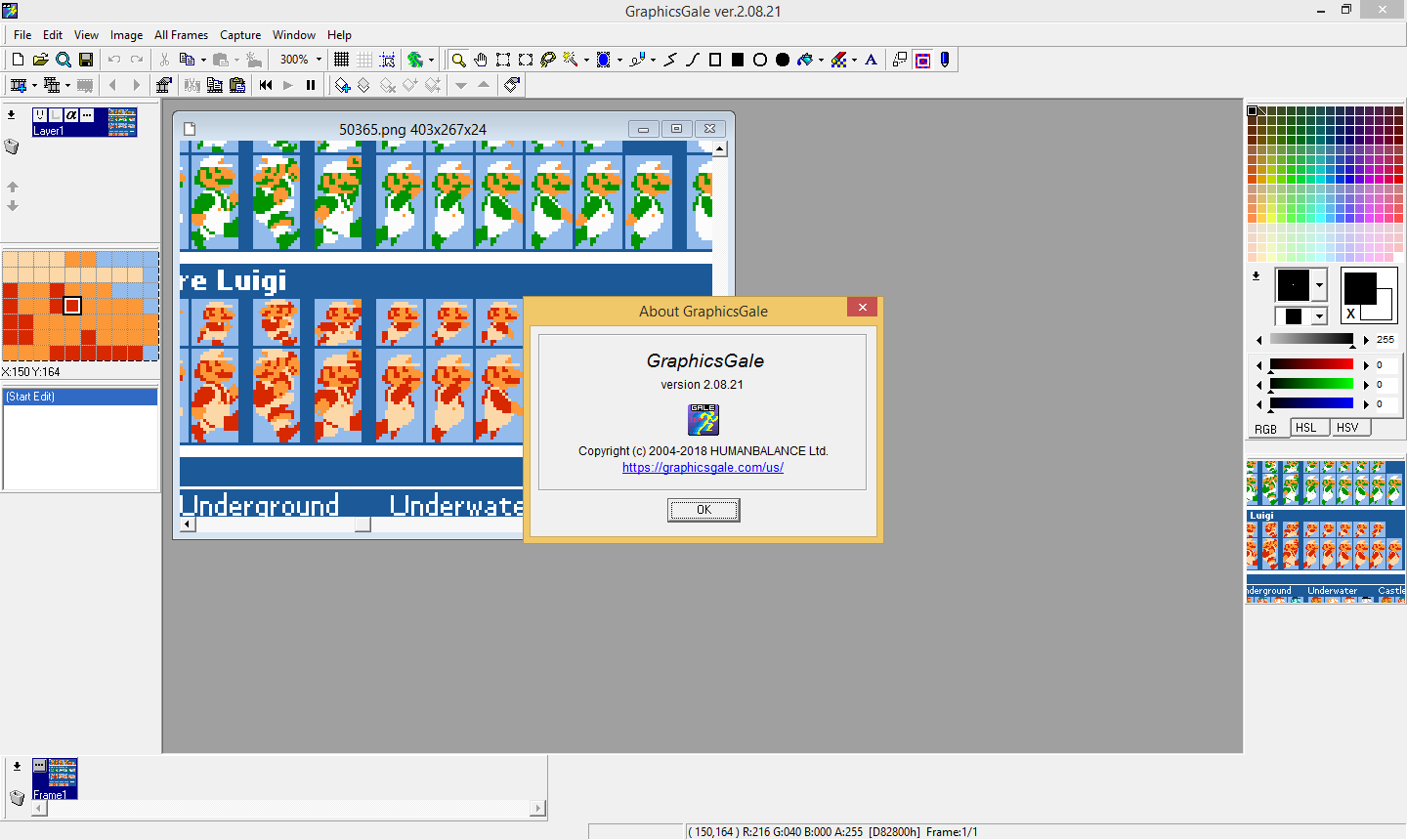Select the Hand pan tool
The width and height of the screenshot is (1407, 840).
pos(481,60)
